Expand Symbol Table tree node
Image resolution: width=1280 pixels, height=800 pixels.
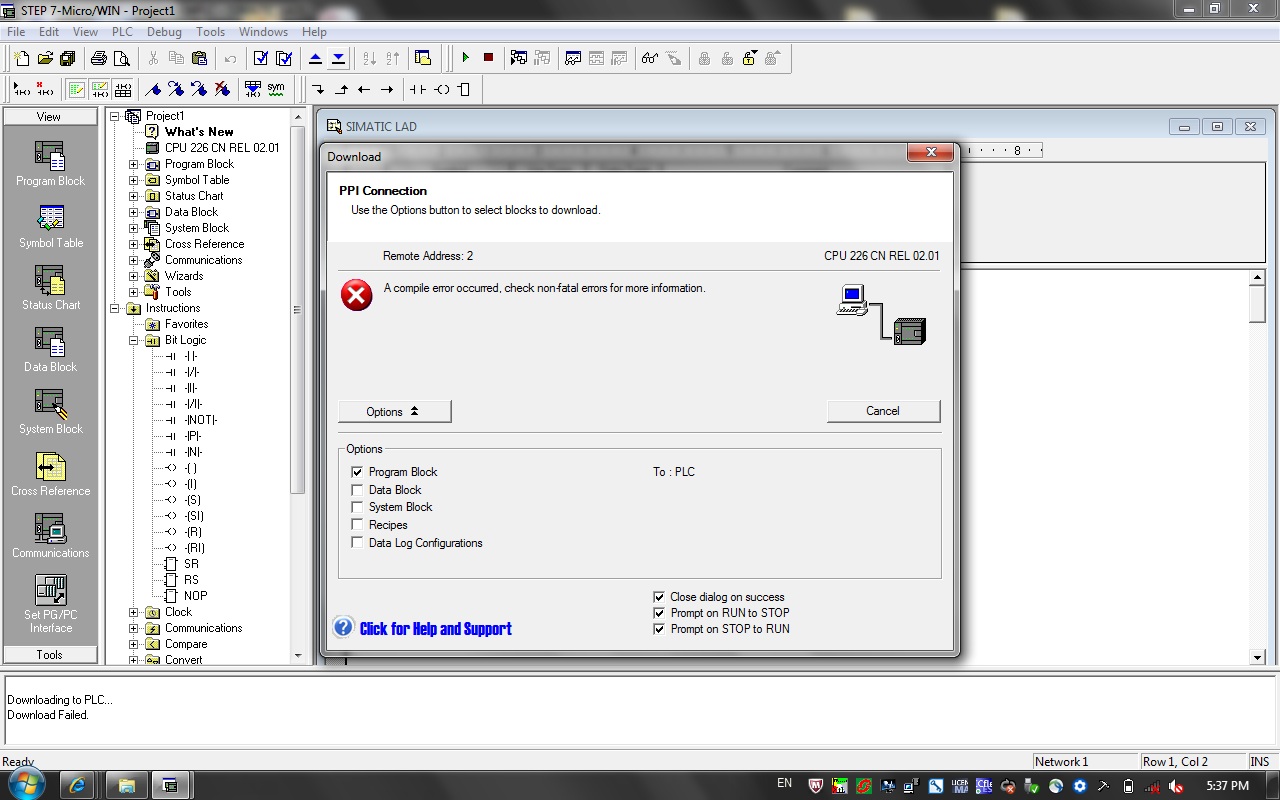(x=134, y=180)
